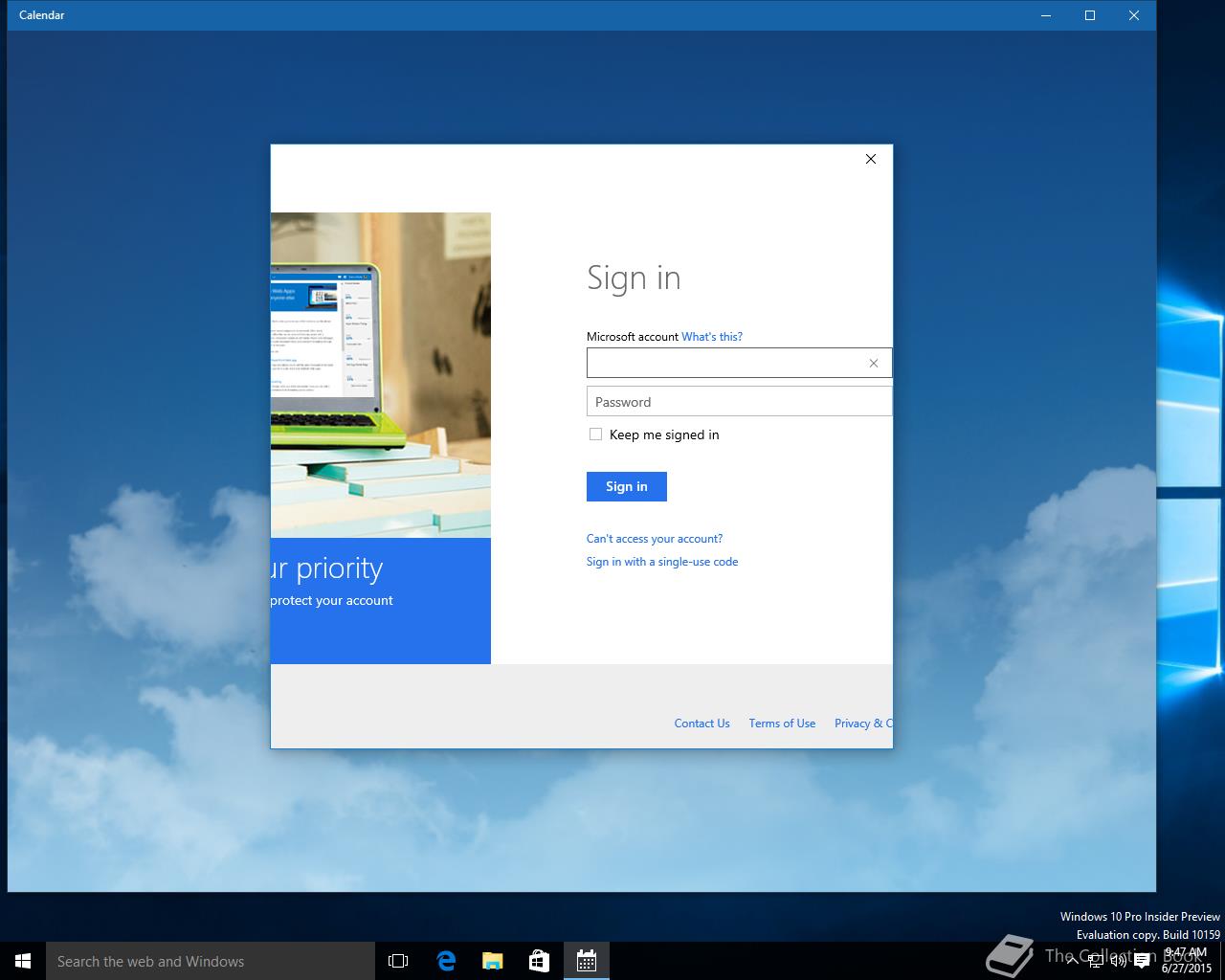
Task: Open File Explorer from the taskbar
Action: [493, 961]
